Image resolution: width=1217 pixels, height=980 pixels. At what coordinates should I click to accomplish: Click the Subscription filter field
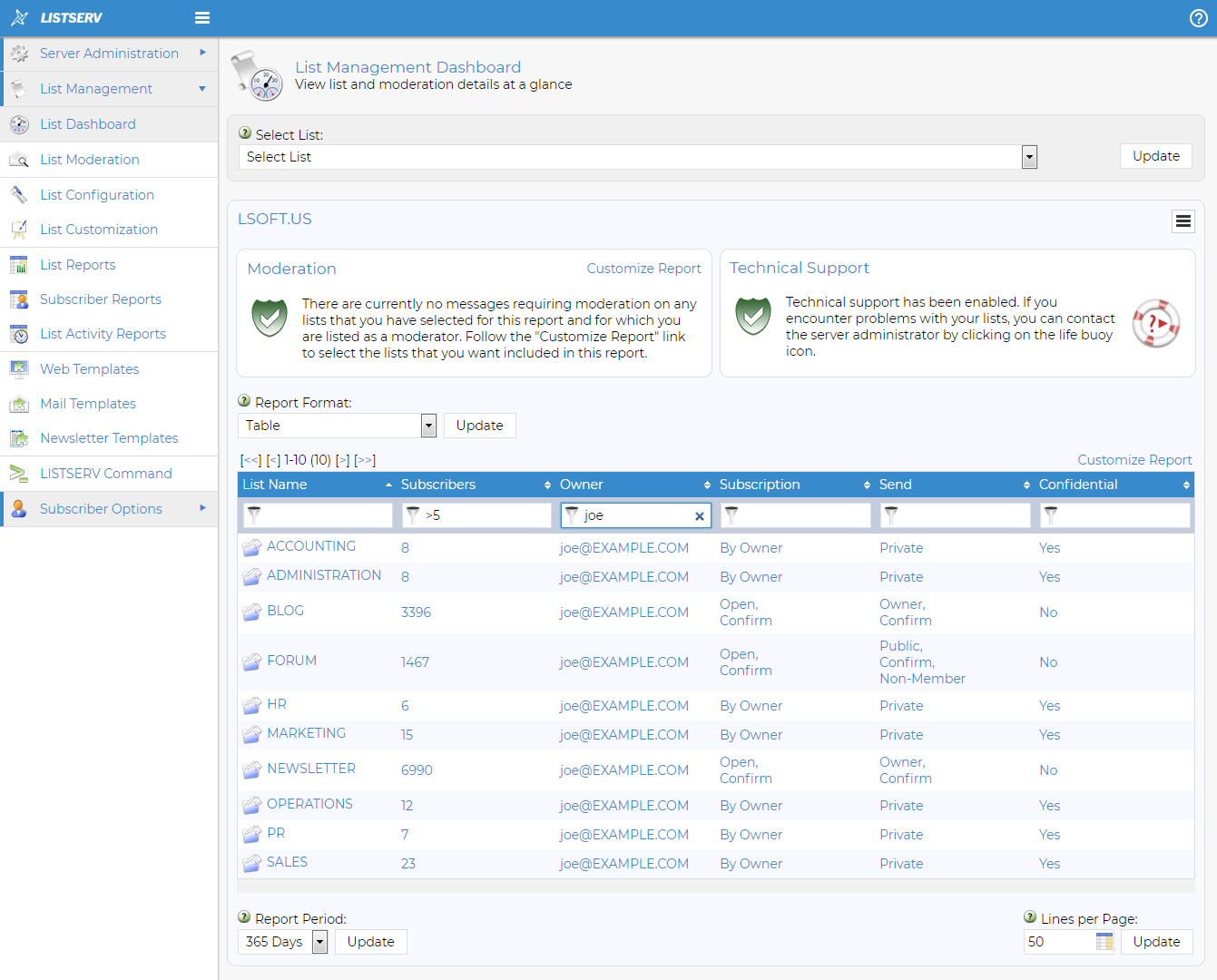tap(796, 515)
